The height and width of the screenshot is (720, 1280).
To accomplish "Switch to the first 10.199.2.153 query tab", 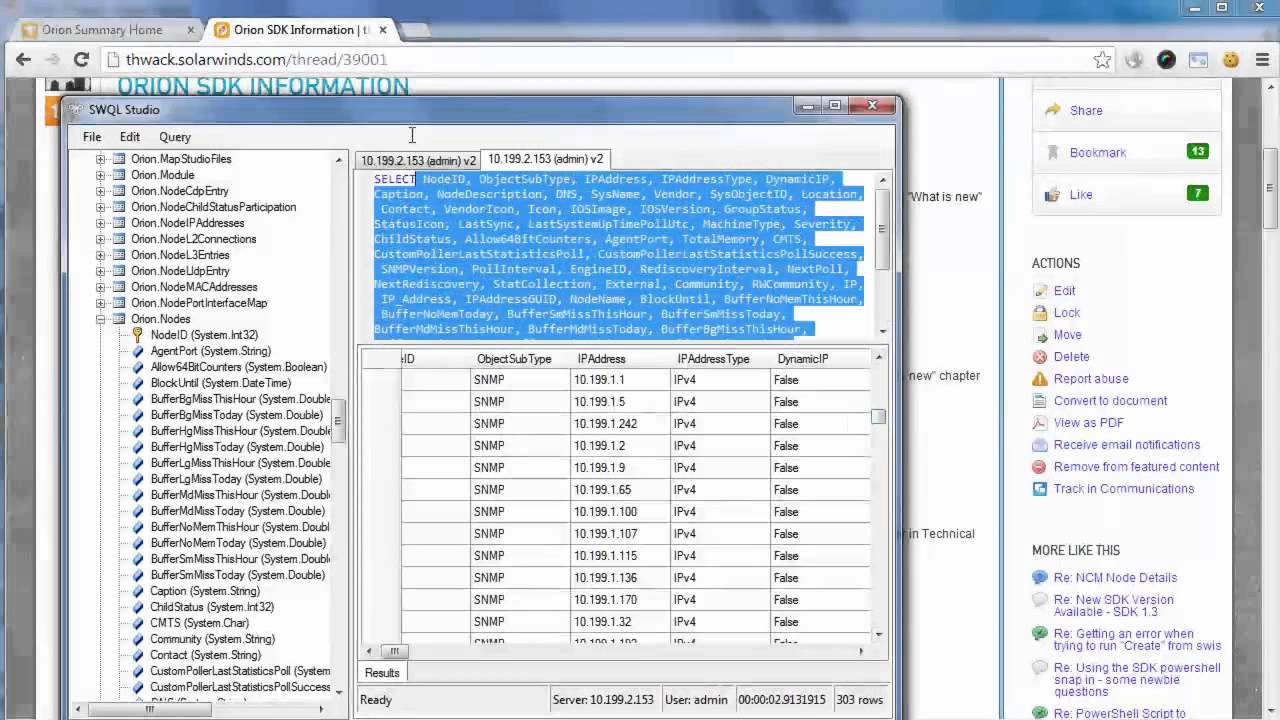I will [418, 160].
